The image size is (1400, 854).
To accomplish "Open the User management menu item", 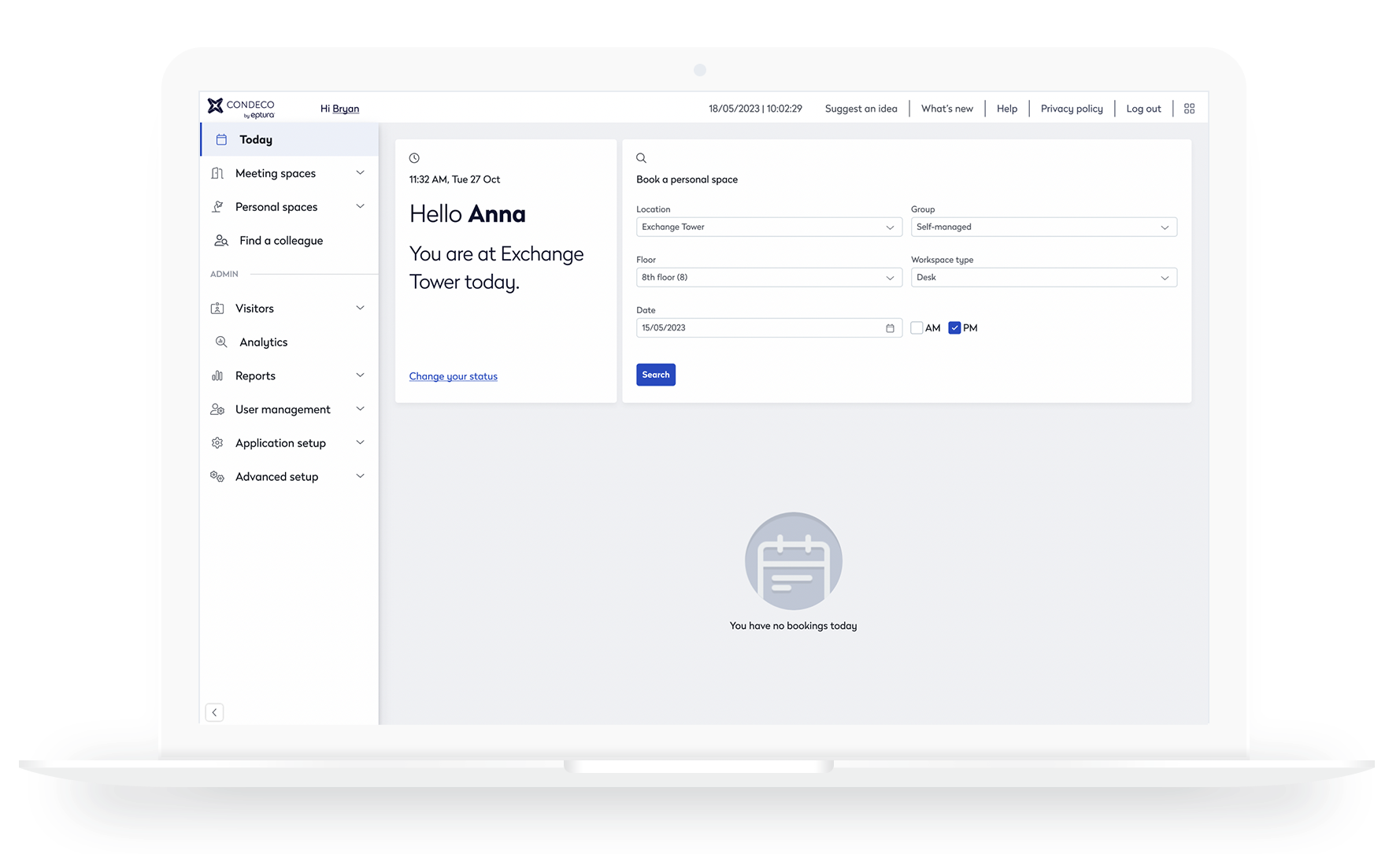I will (290, 409).
